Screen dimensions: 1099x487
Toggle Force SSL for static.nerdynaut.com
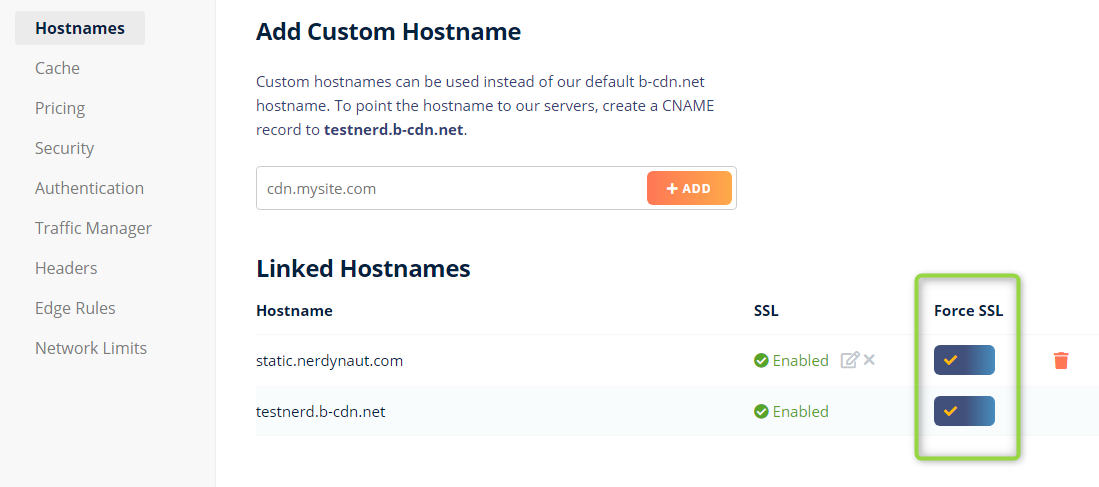coord(964,360)
